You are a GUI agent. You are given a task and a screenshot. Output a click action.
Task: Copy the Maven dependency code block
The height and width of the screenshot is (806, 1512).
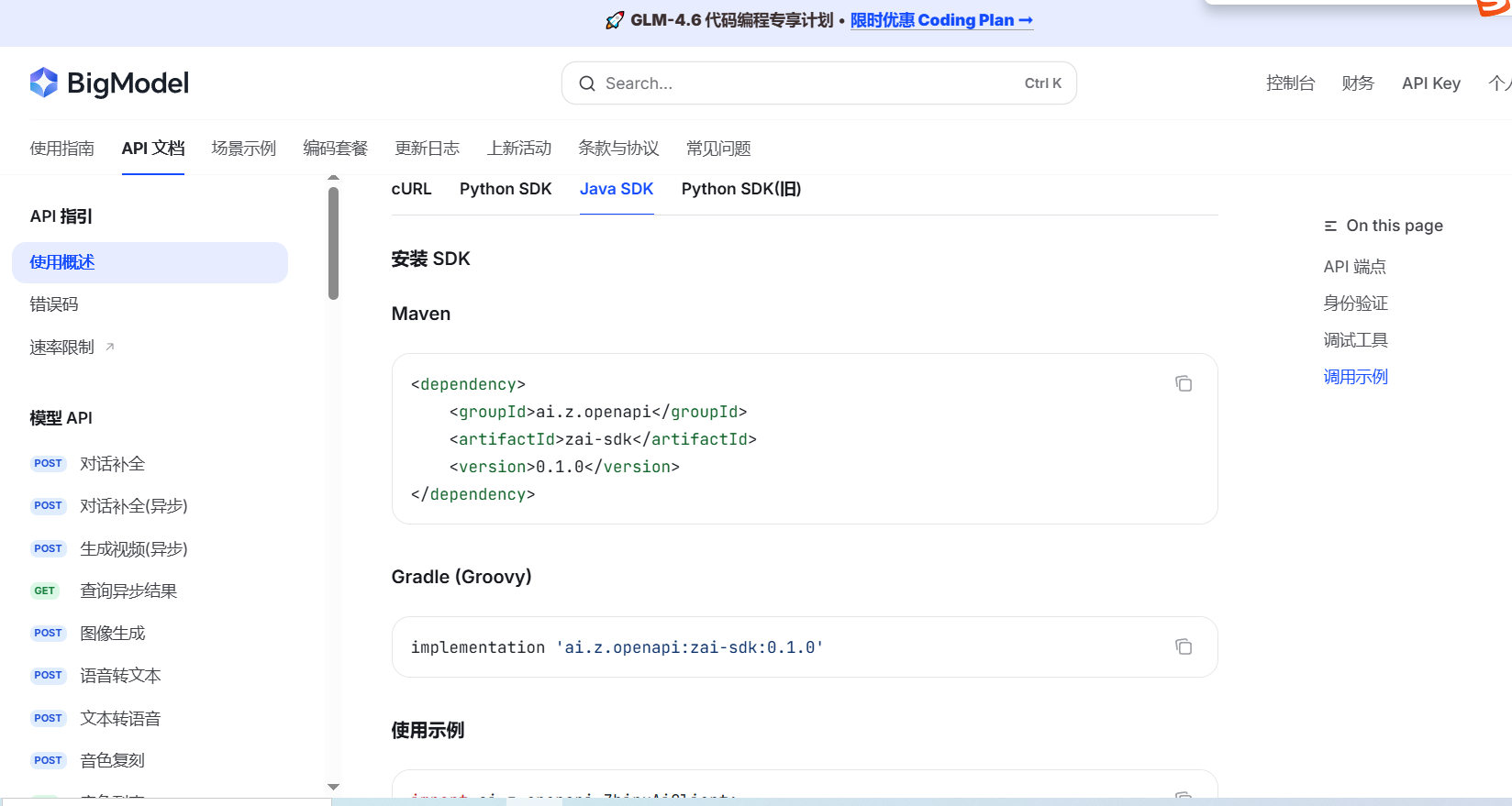coord(1184,383)
